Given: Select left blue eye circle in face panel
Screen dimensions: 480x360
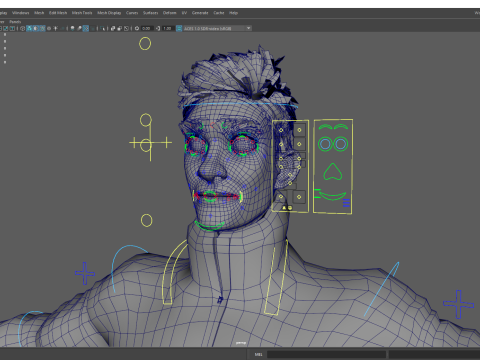Looking at the screenshot, I should (325, 144).
